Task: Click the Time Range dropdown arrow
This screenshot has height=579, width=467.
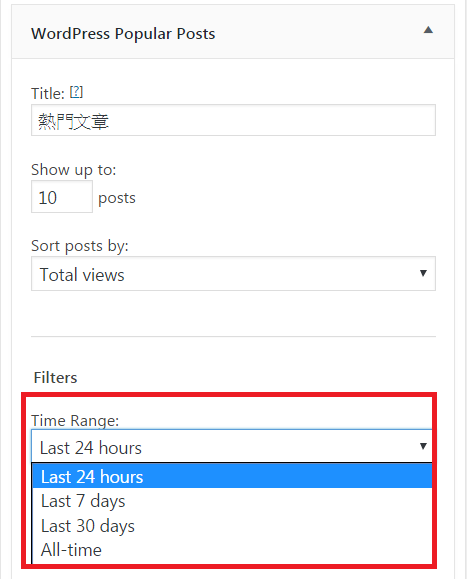Action: (x=423, y=446)
